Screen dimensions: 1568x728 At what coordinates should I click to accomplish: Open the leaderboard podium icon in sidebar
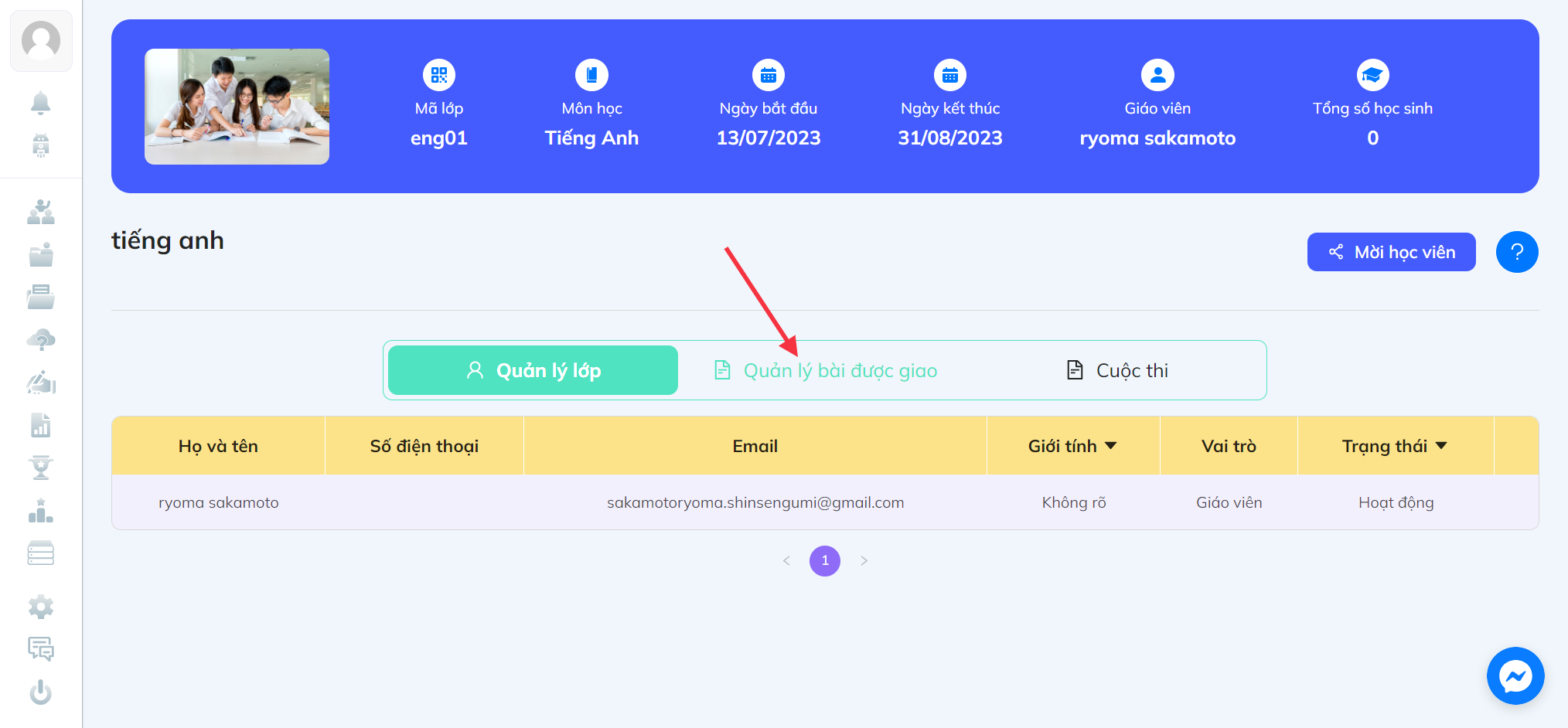tap(40, 511)
